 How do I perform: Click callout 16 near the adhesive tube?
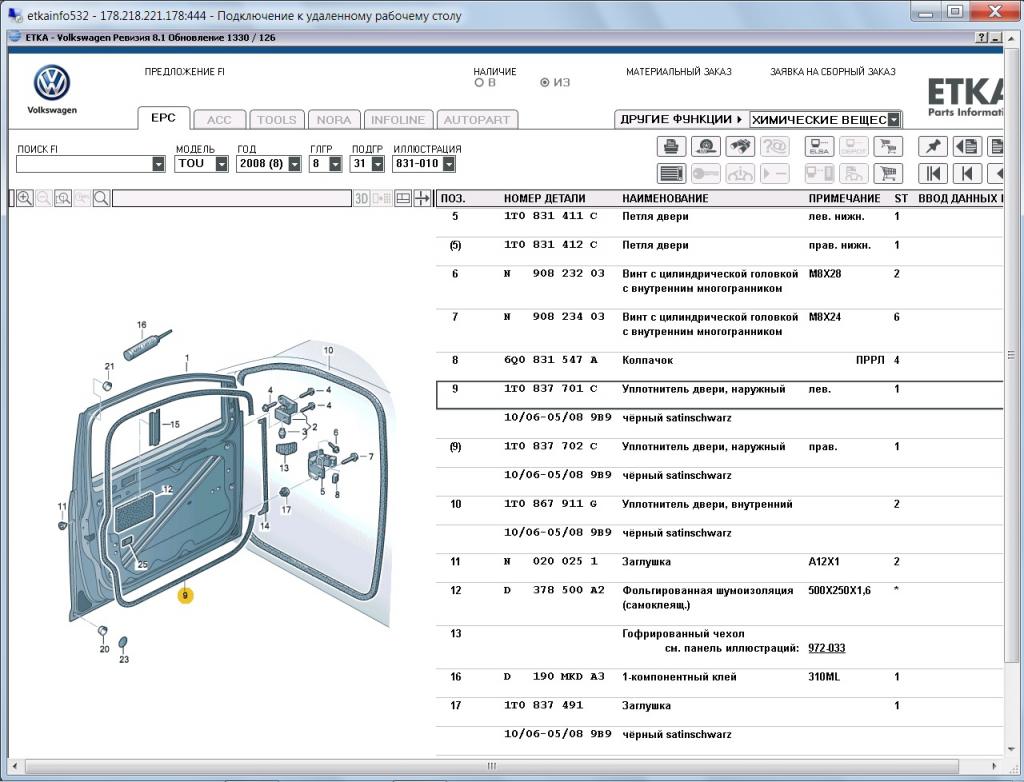point(142,325)
